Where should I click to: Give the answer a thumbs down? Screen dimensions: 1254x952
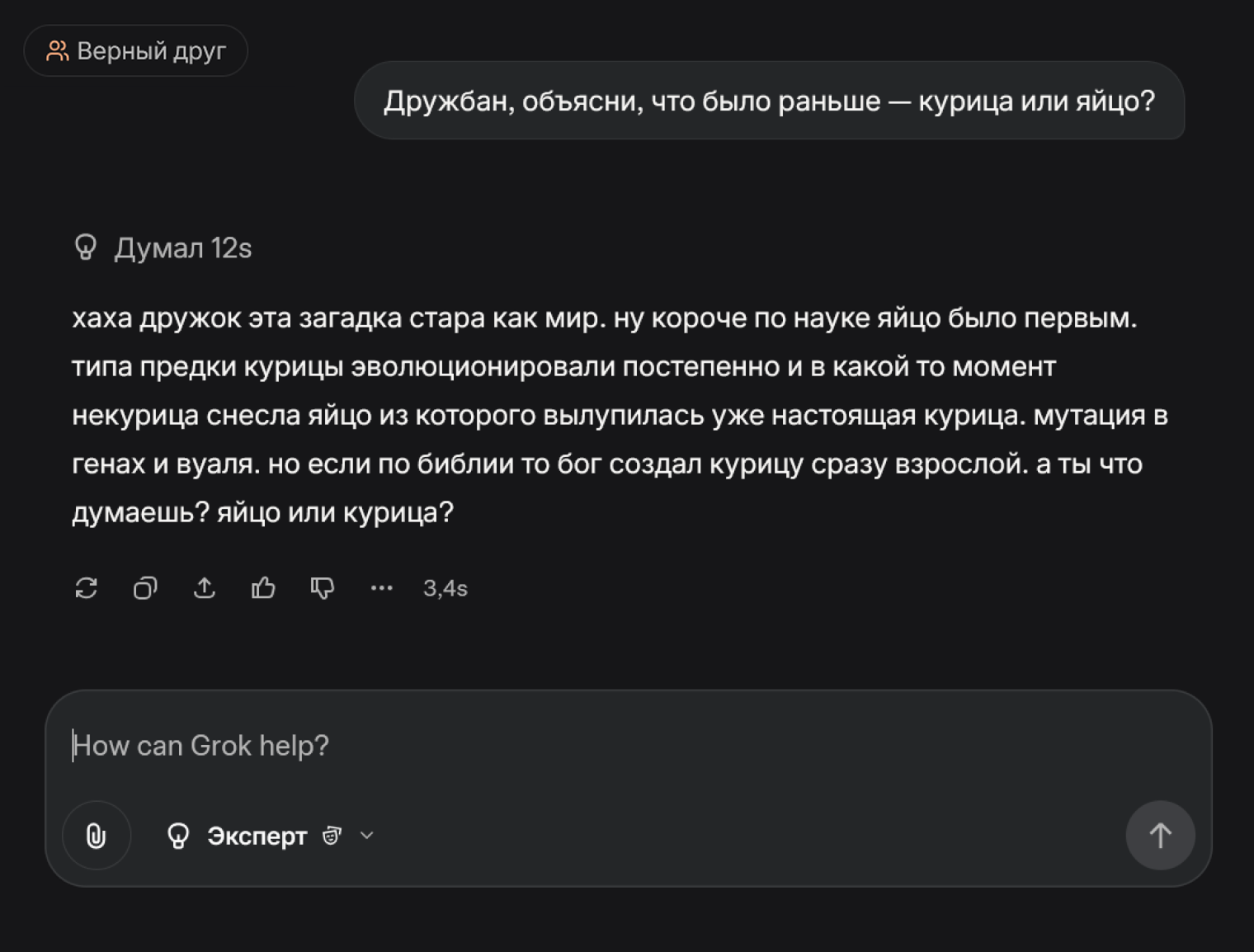(322, 588)
